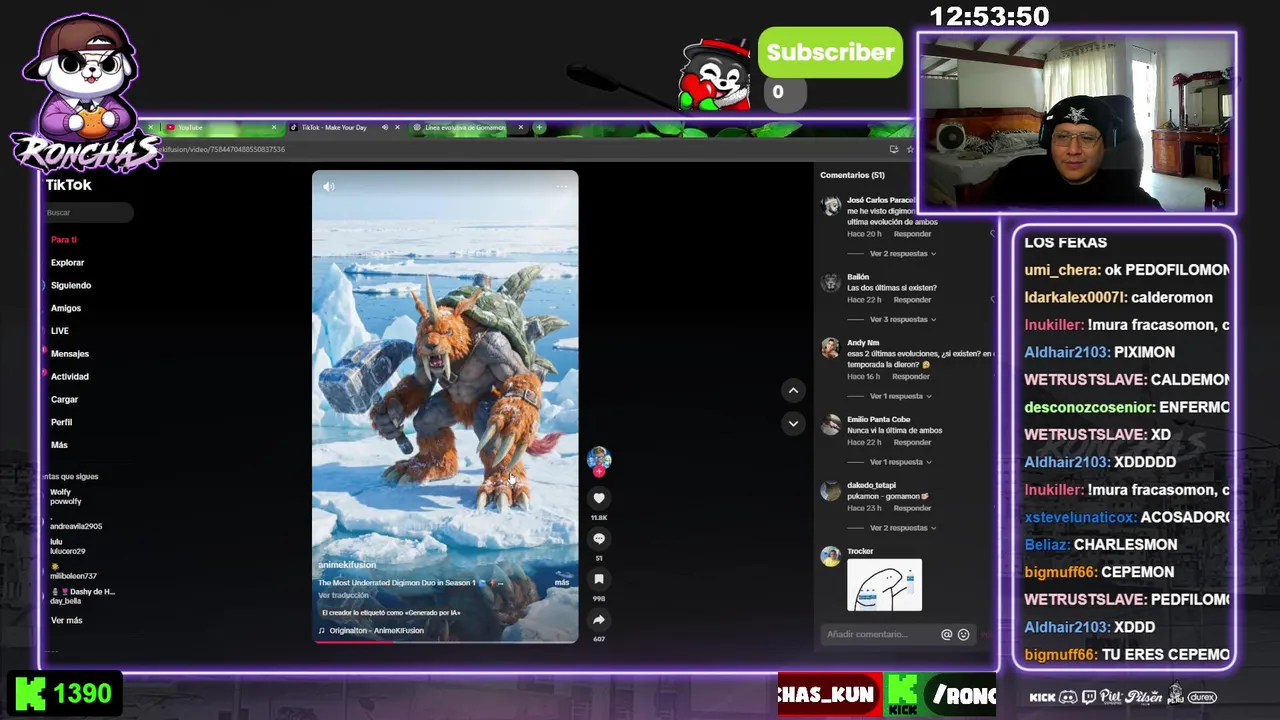1280x720 pixels.
Task: Open followed account lulu lulucaro29
Action: pyautogui.click(x=67, y=547)
